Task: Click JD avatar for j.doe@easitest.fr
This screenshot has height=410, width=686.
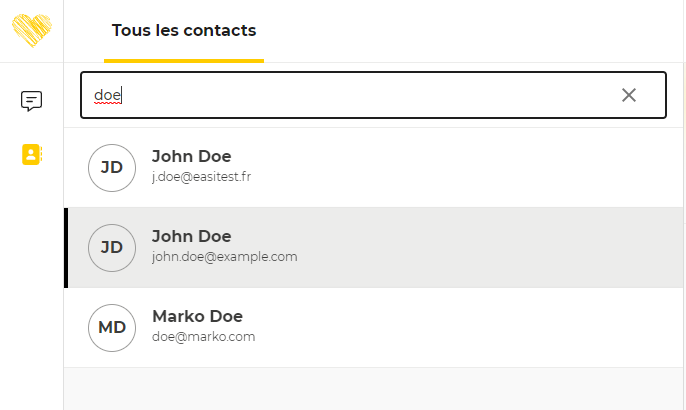Action: pos(112,168)
